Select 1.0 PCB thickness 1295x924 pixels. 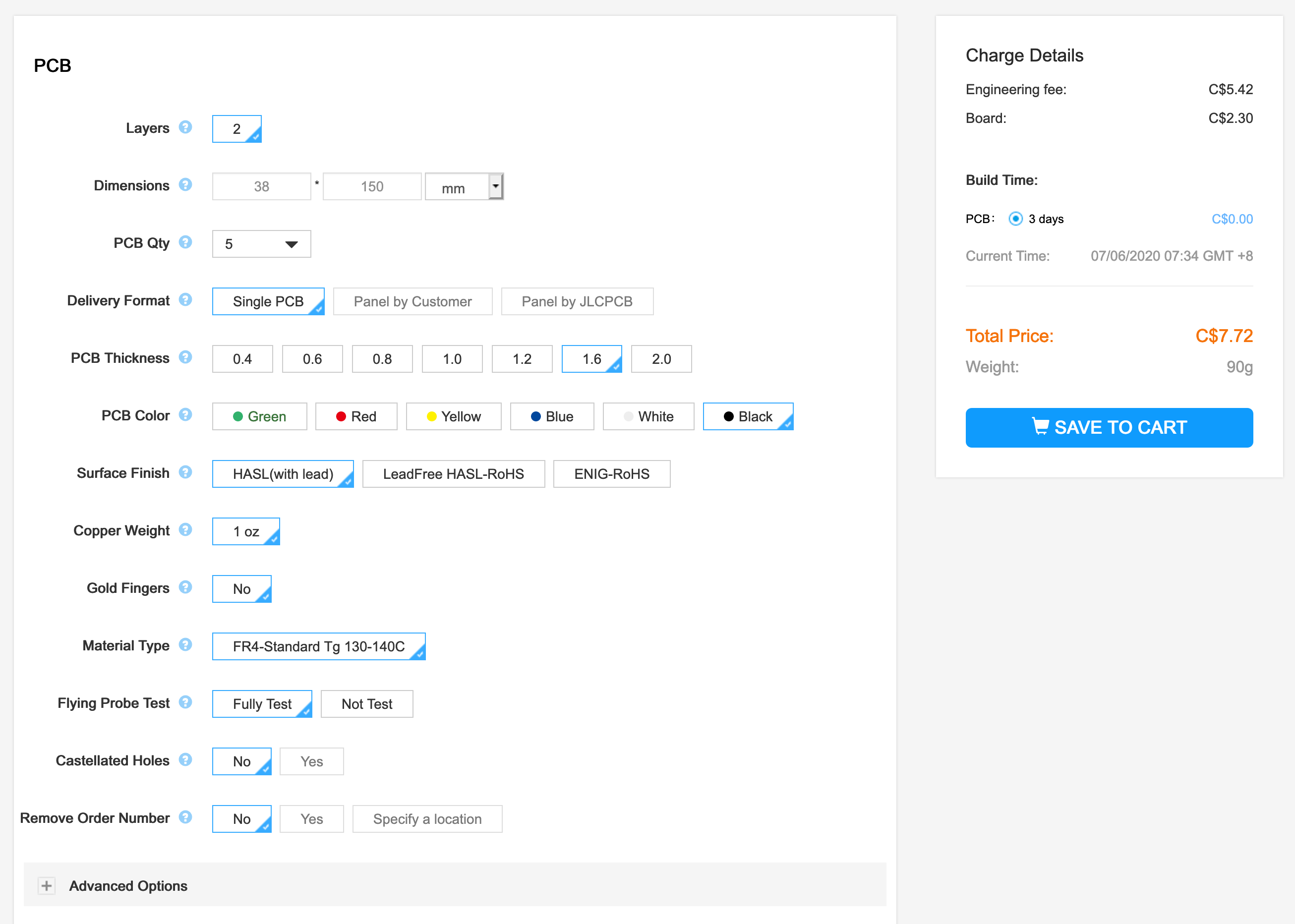point(452,359)
